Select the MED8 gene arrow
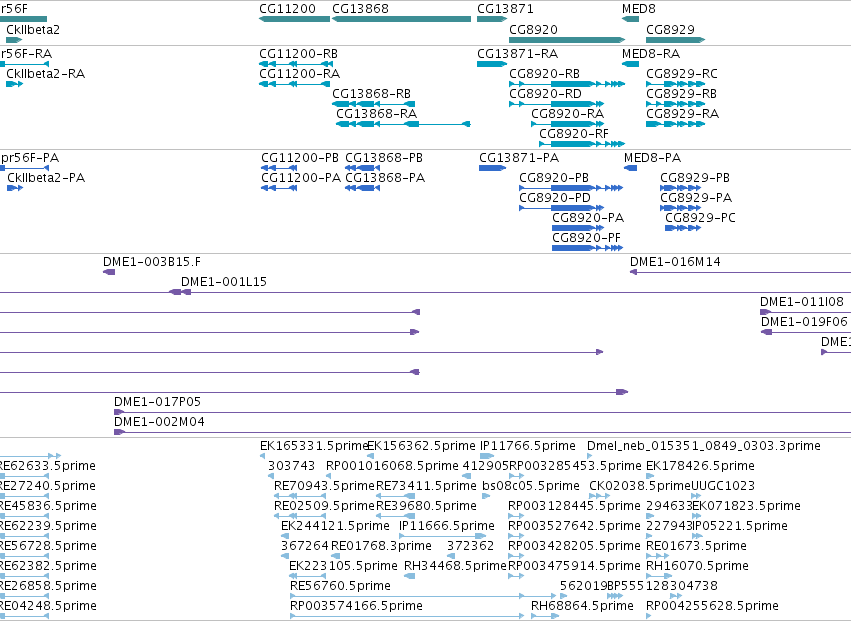The image size is (851, 621). pyautogui.click(x=631, y=19)
